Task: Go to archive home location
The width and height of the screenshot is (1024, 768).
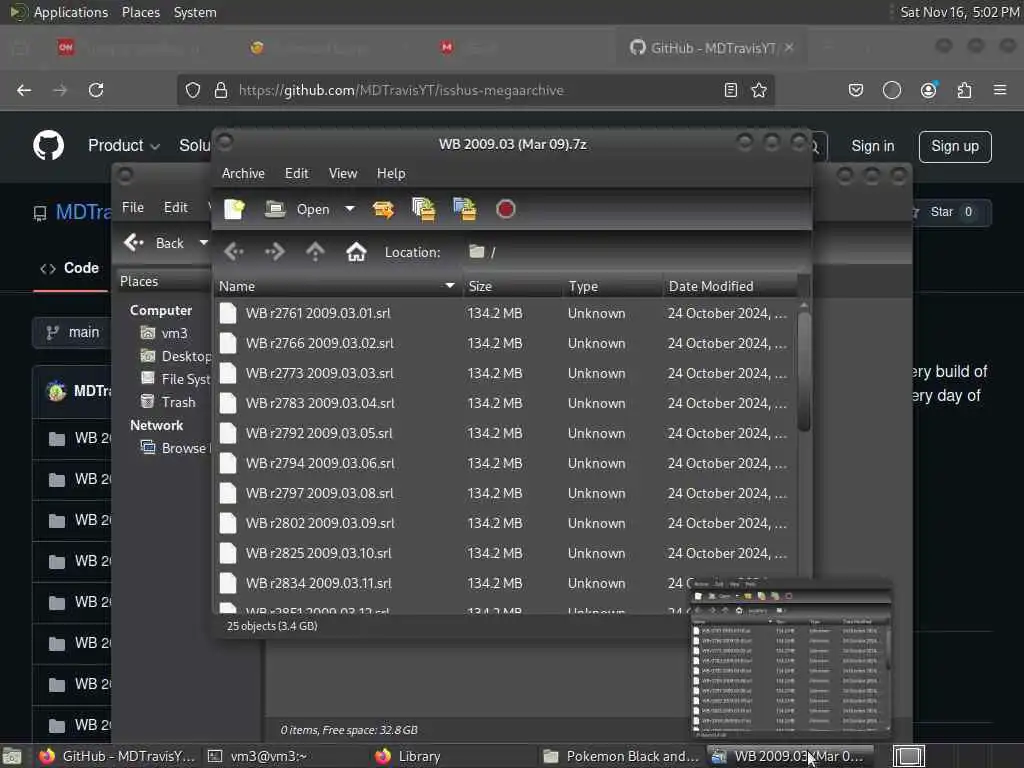Action: (356, 251)
